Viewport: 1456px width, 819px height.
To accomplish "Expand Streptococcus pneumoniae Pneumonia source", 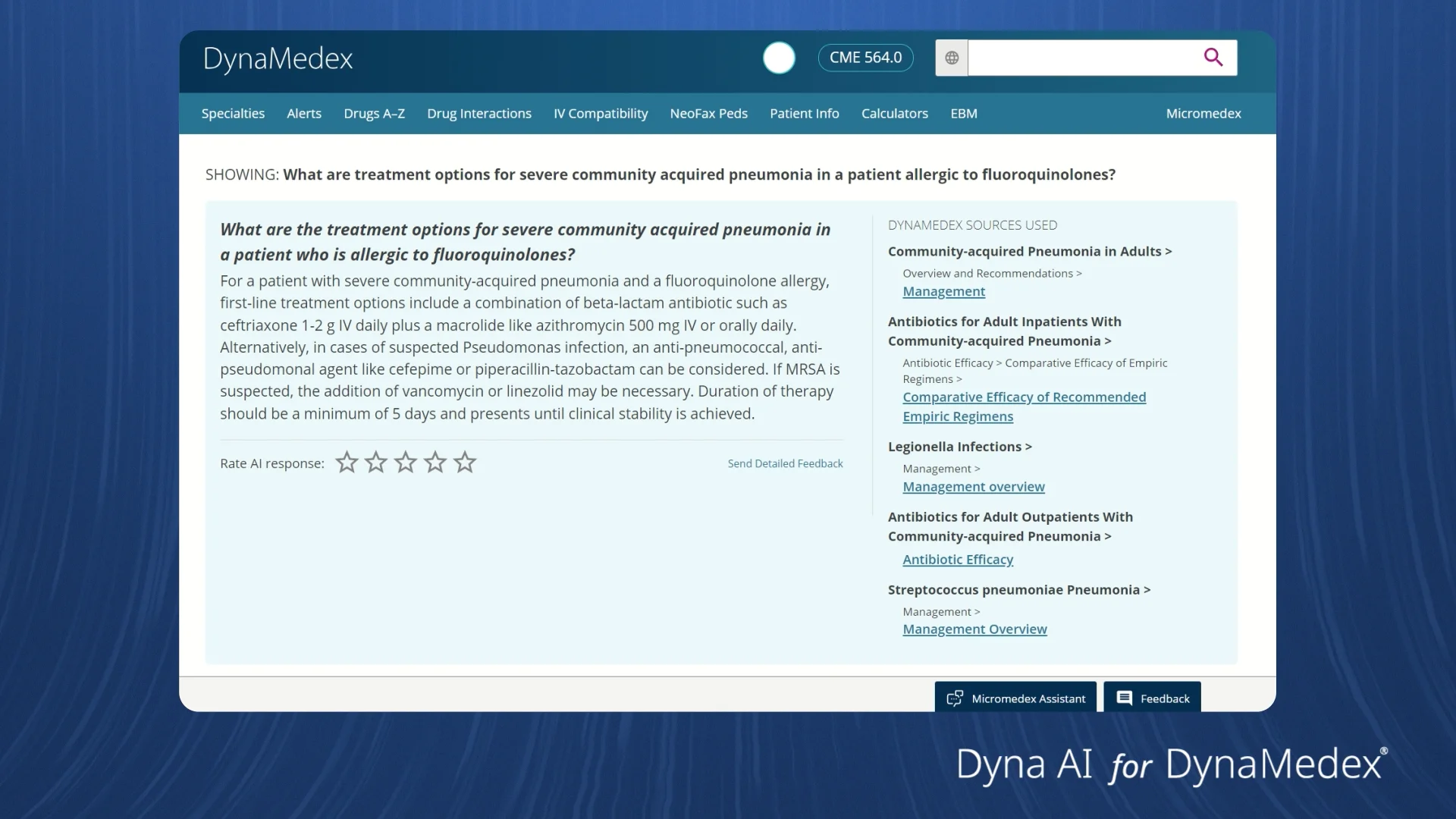I will 1018,589.
